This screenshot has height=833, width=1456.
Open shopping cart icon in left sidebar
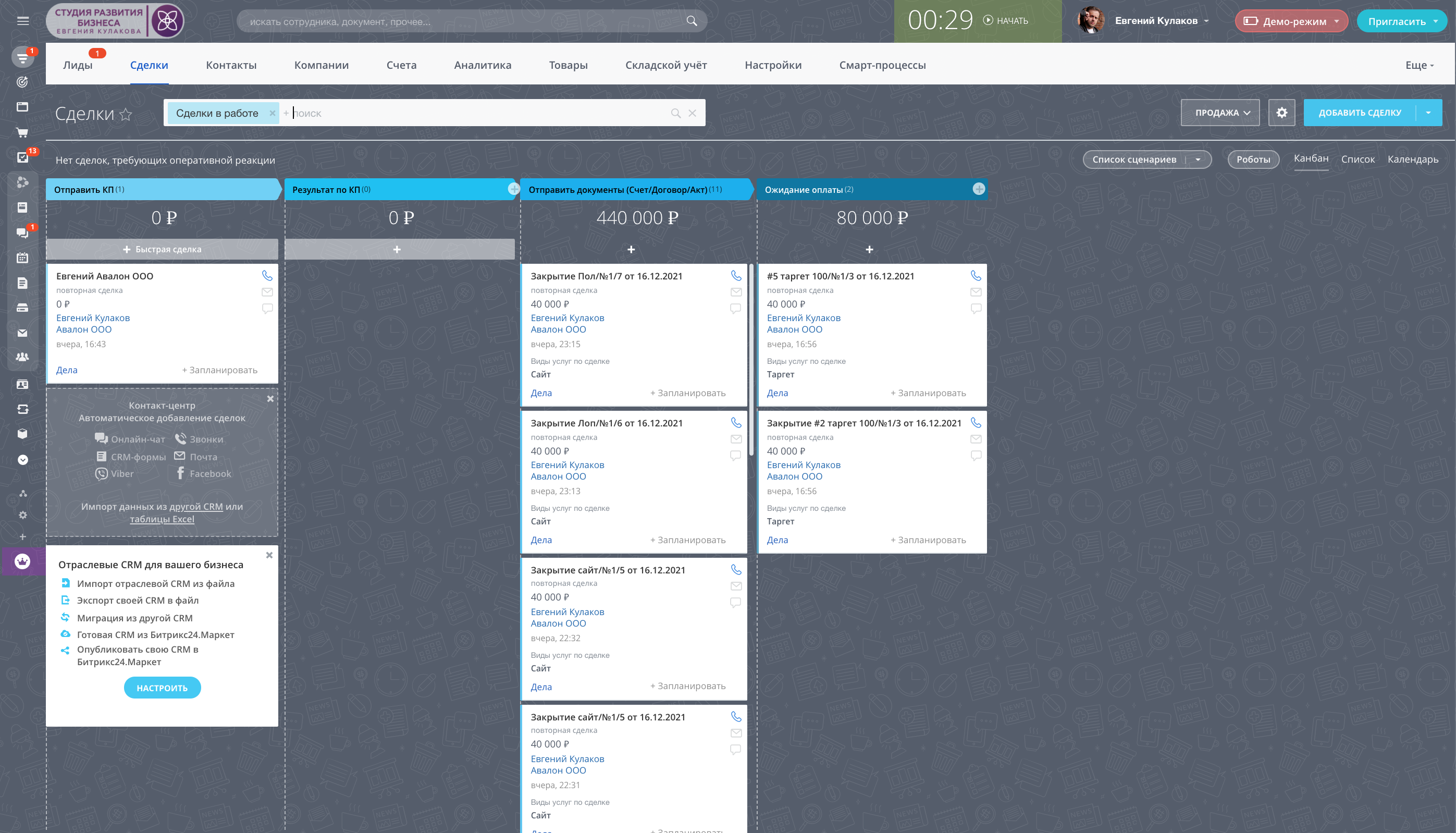[x=22, y=133]
